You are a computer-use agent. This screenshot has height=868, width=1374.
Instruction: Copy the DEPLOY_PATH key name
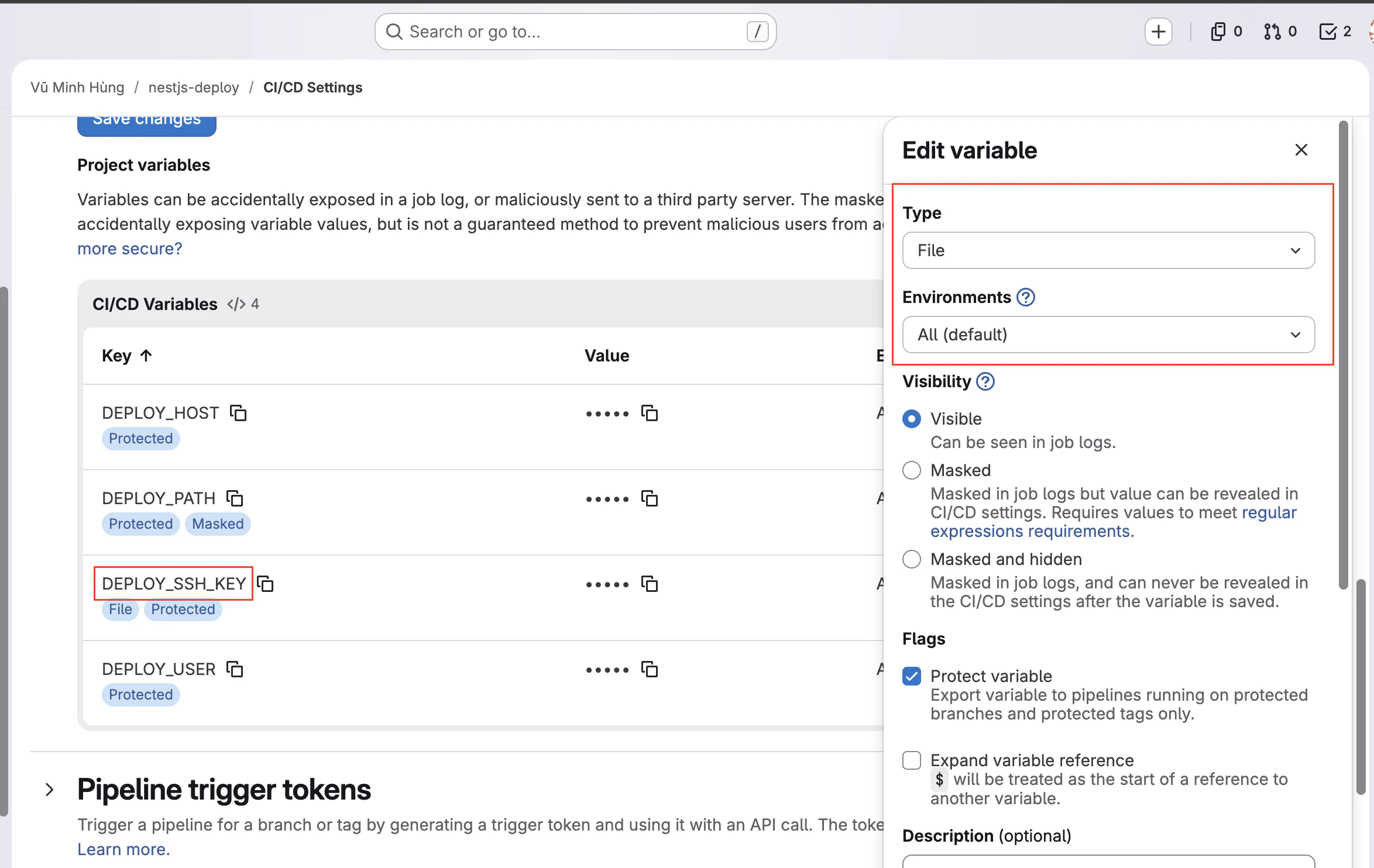235,498
